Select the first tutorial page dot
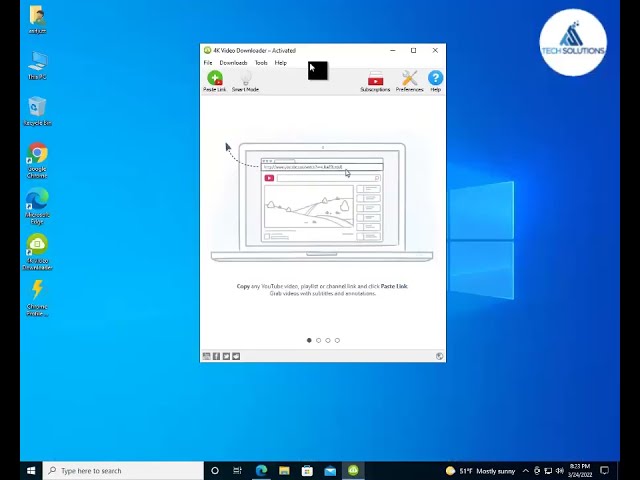The image size is (640, 480). click(309, 340)
